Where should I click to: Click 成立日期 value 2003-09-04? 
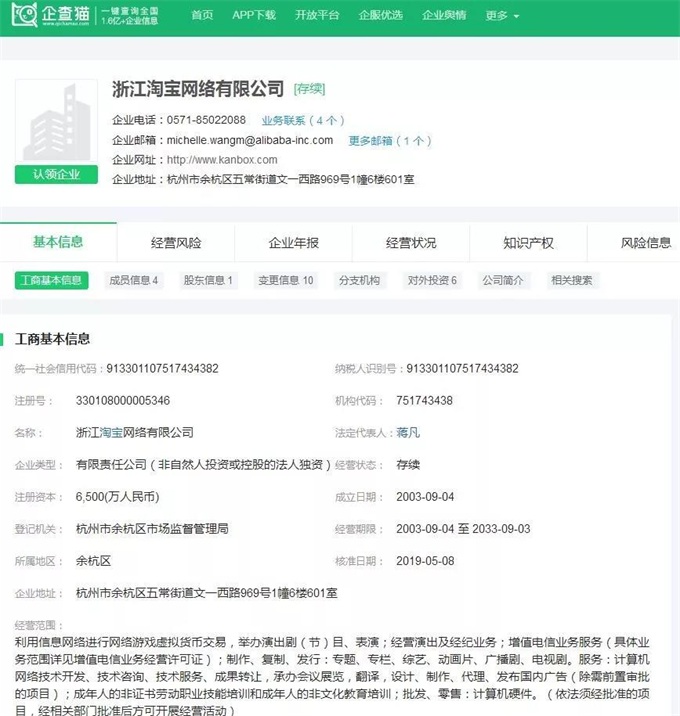coord(425,497)
